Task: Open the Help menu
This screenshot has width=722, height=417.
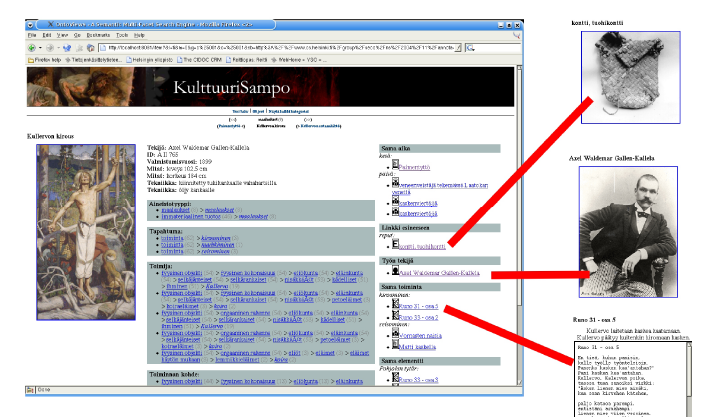Action: tap(139, 35)
